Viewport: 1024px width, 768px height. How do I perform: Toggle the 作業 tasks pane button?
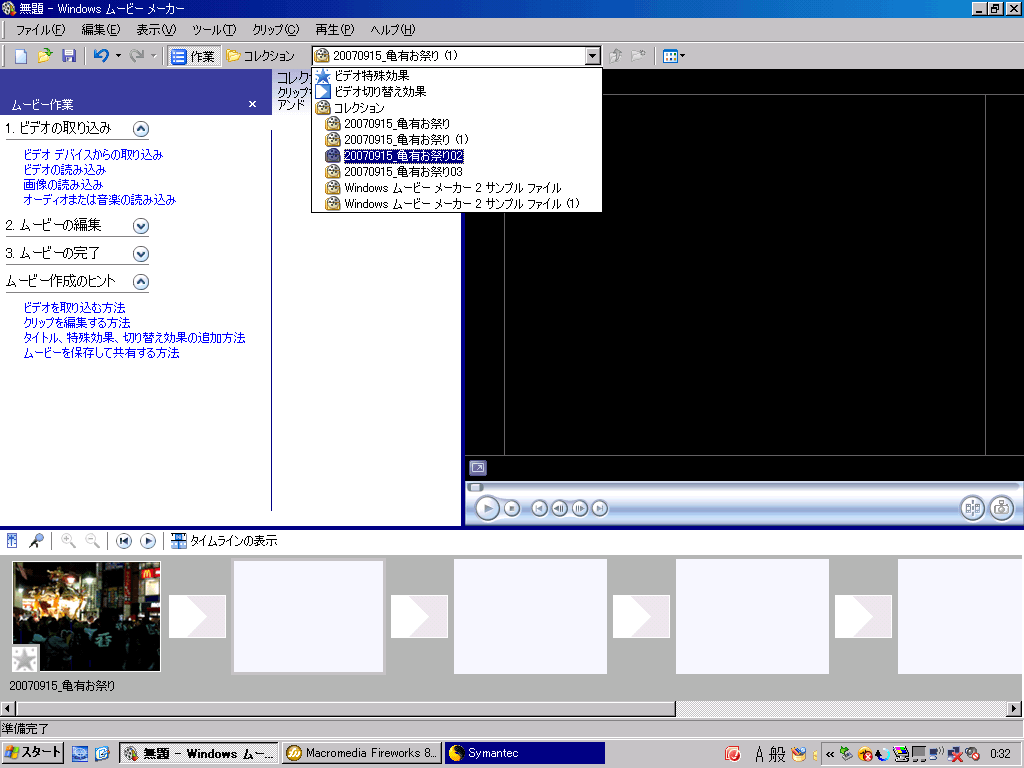(x=193, y=56)
